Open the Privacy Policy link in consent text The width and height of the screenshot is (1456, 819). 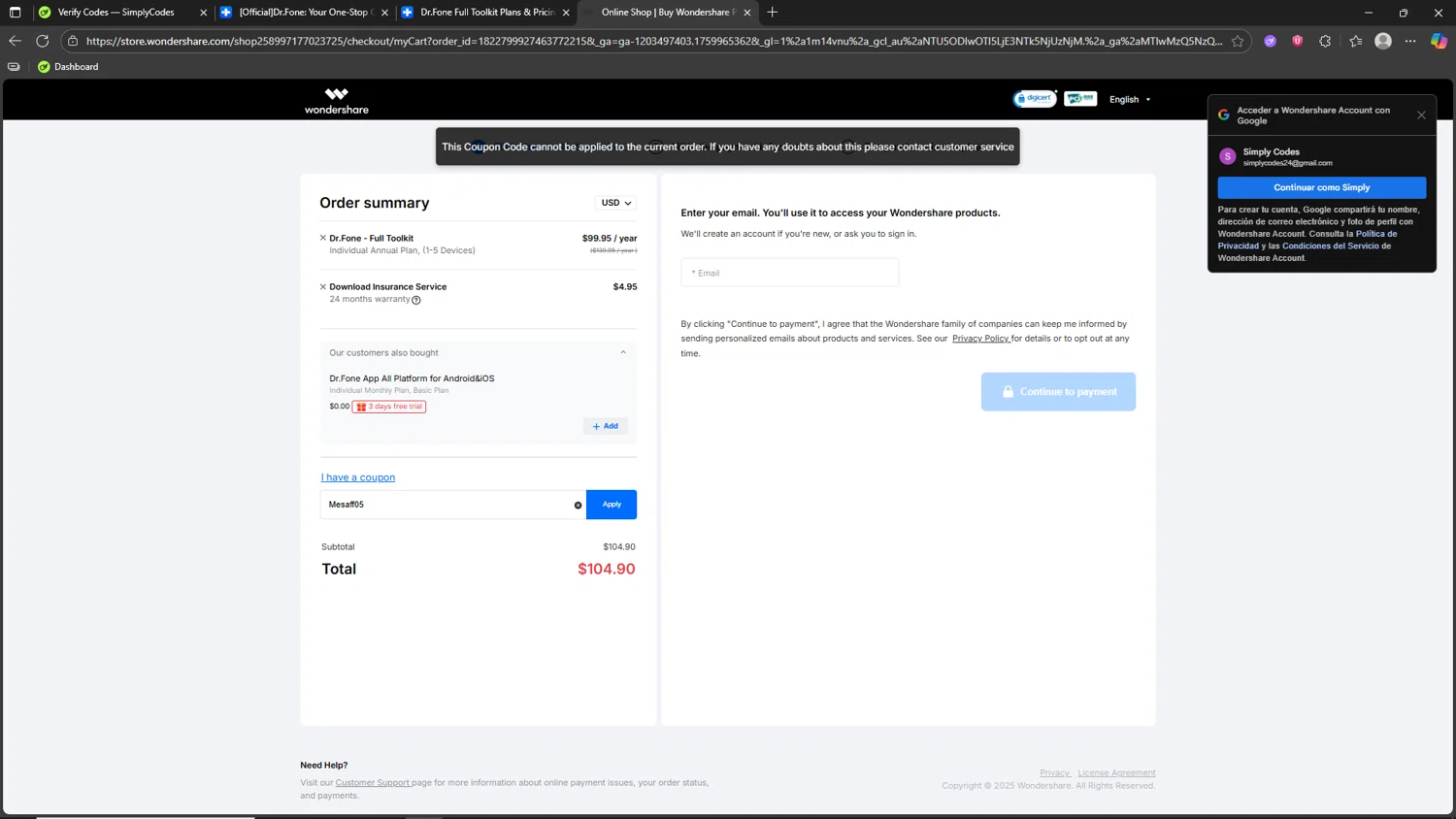980,339
